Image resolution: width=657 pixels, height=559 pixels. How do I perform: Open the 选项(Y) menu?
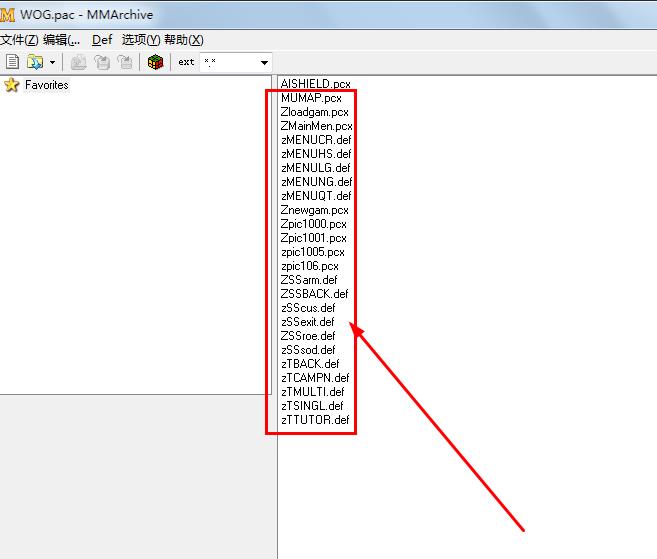(x=141, y=40)
